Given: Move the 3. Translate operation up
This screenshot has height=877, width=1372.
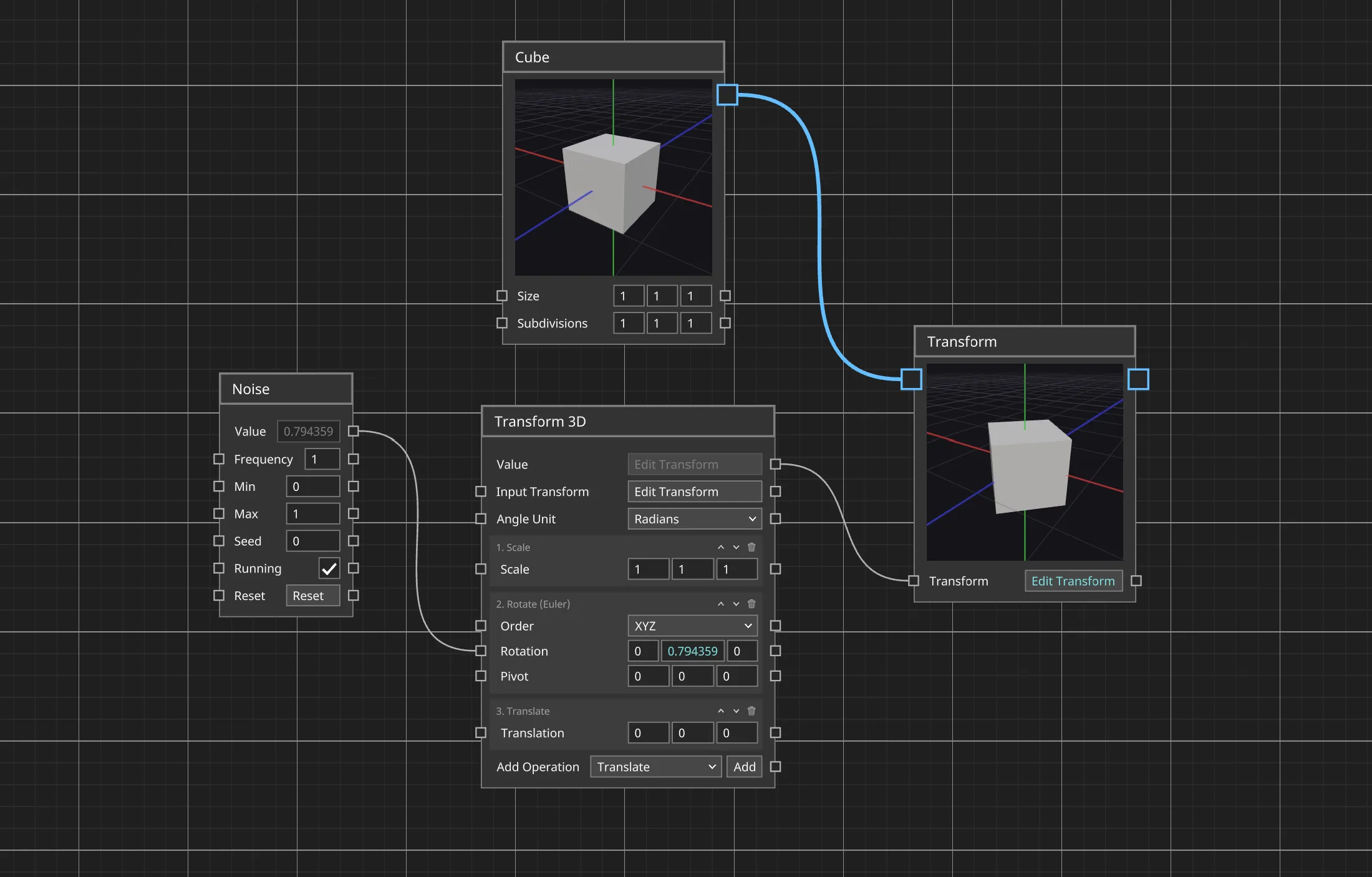Looking at the screenshot, I should 721,711.
